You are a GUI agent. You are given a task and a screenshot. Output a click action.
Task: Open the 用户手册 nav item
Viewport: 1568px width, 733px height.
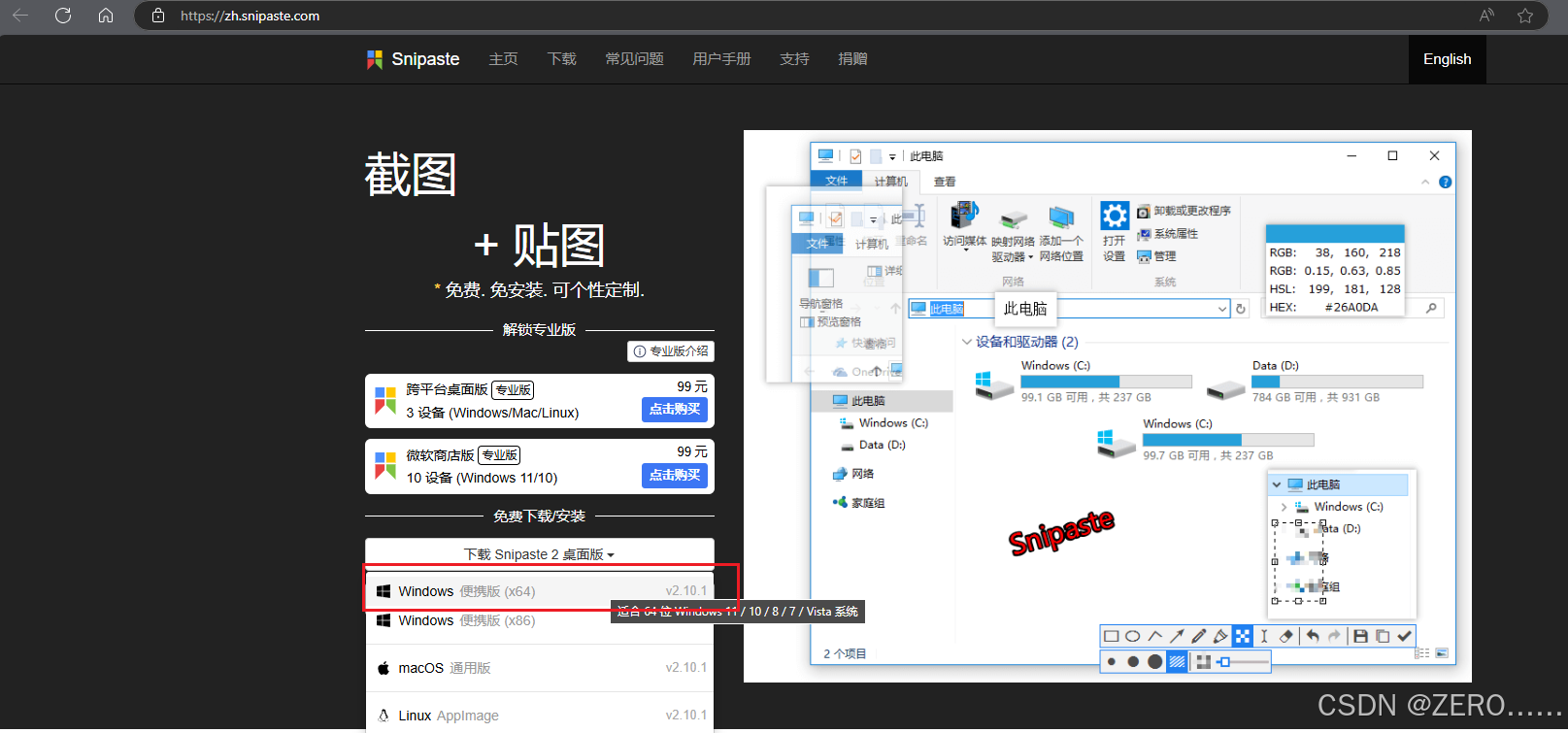721,59
